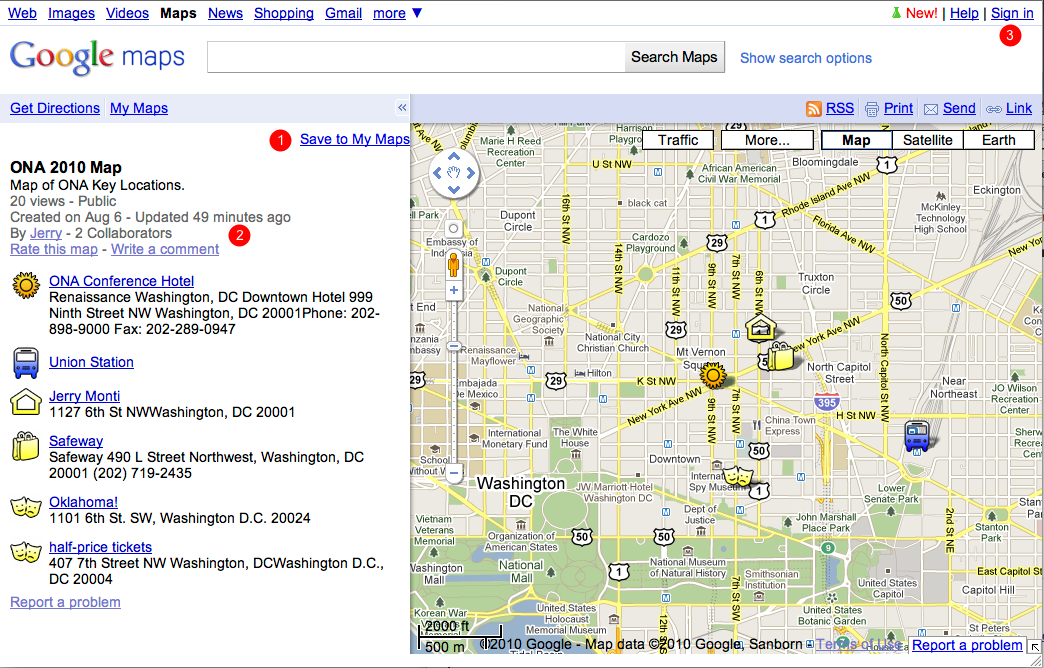Image resolution: width=1044 pixels, height=668 pixels.
Task: Click the Send link
Action: coord(959,109)
